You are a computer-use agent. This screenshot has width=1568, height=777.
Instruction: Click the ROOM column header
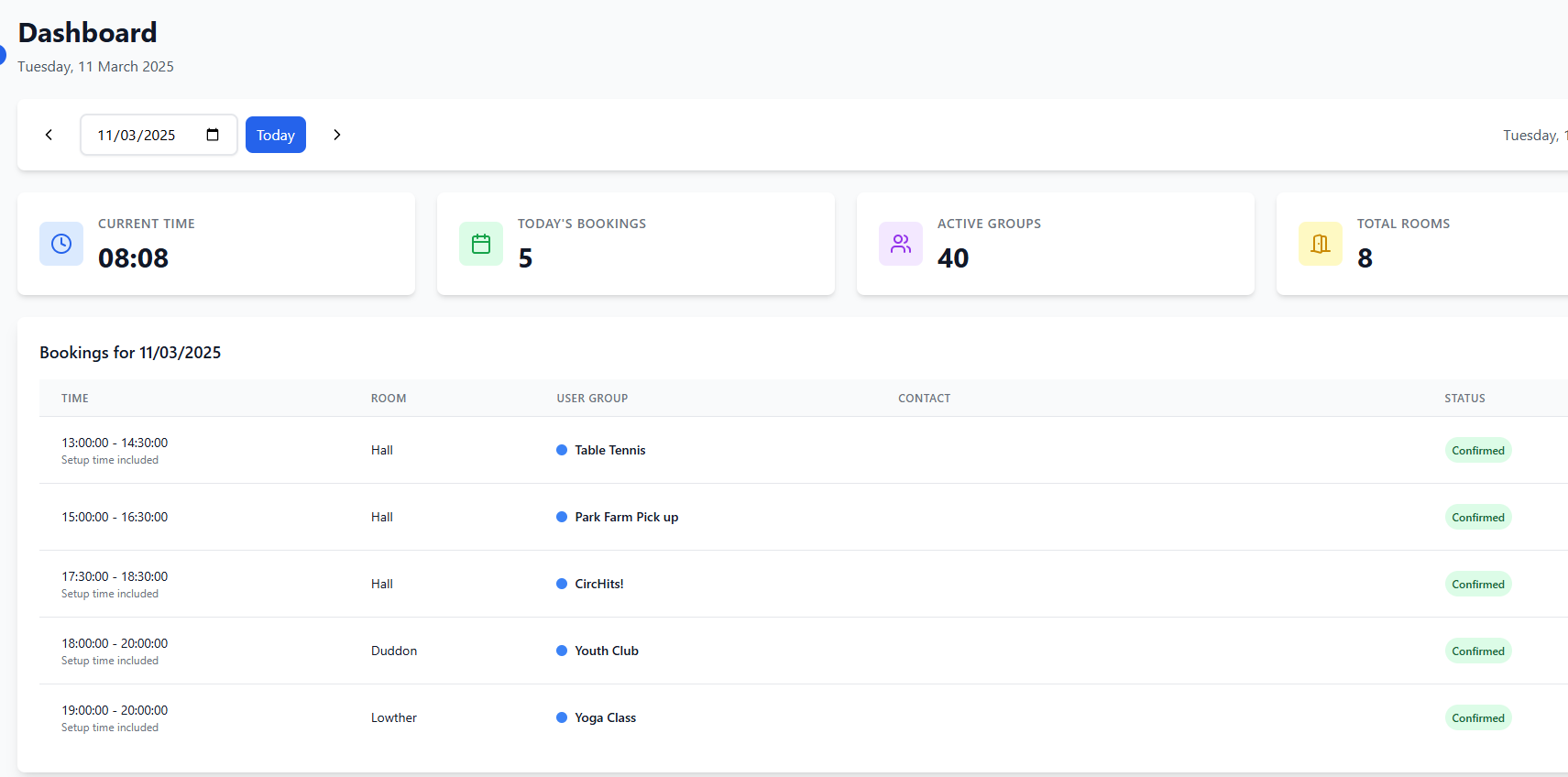[x=389, y=399]
